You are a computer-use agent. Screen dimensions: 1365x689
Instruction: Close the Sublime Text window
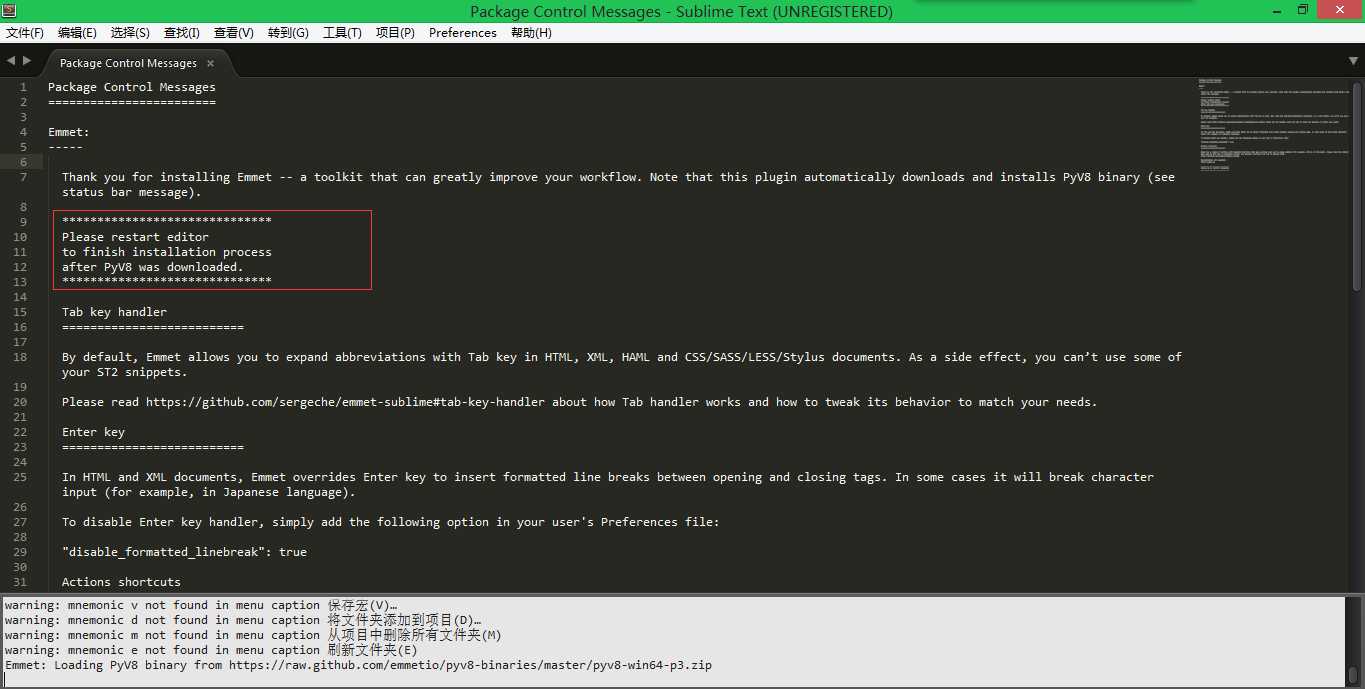[x=1340, y=10]
